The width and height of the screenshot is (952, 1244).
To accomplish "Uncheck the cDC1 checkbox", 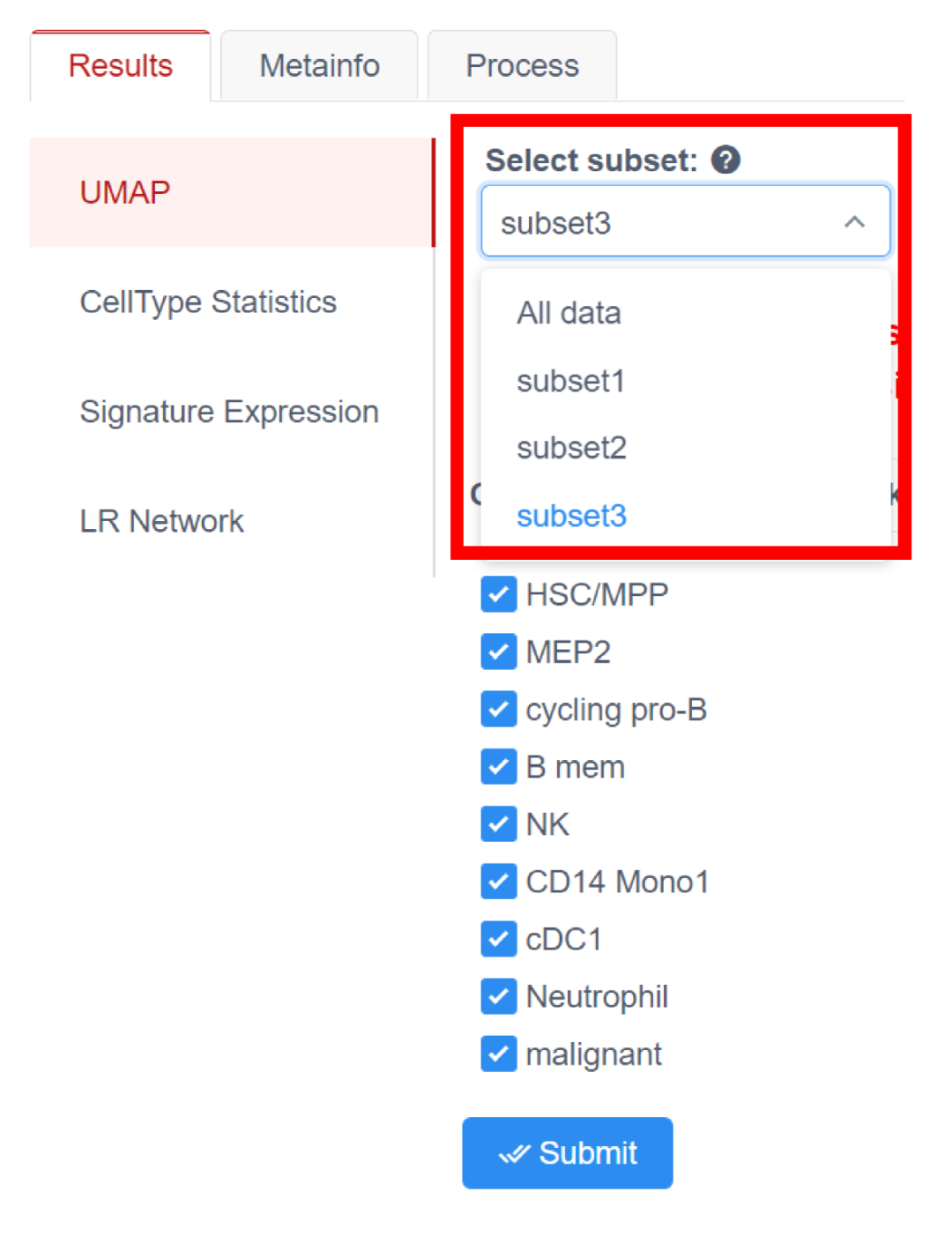I will pos(498,939).
